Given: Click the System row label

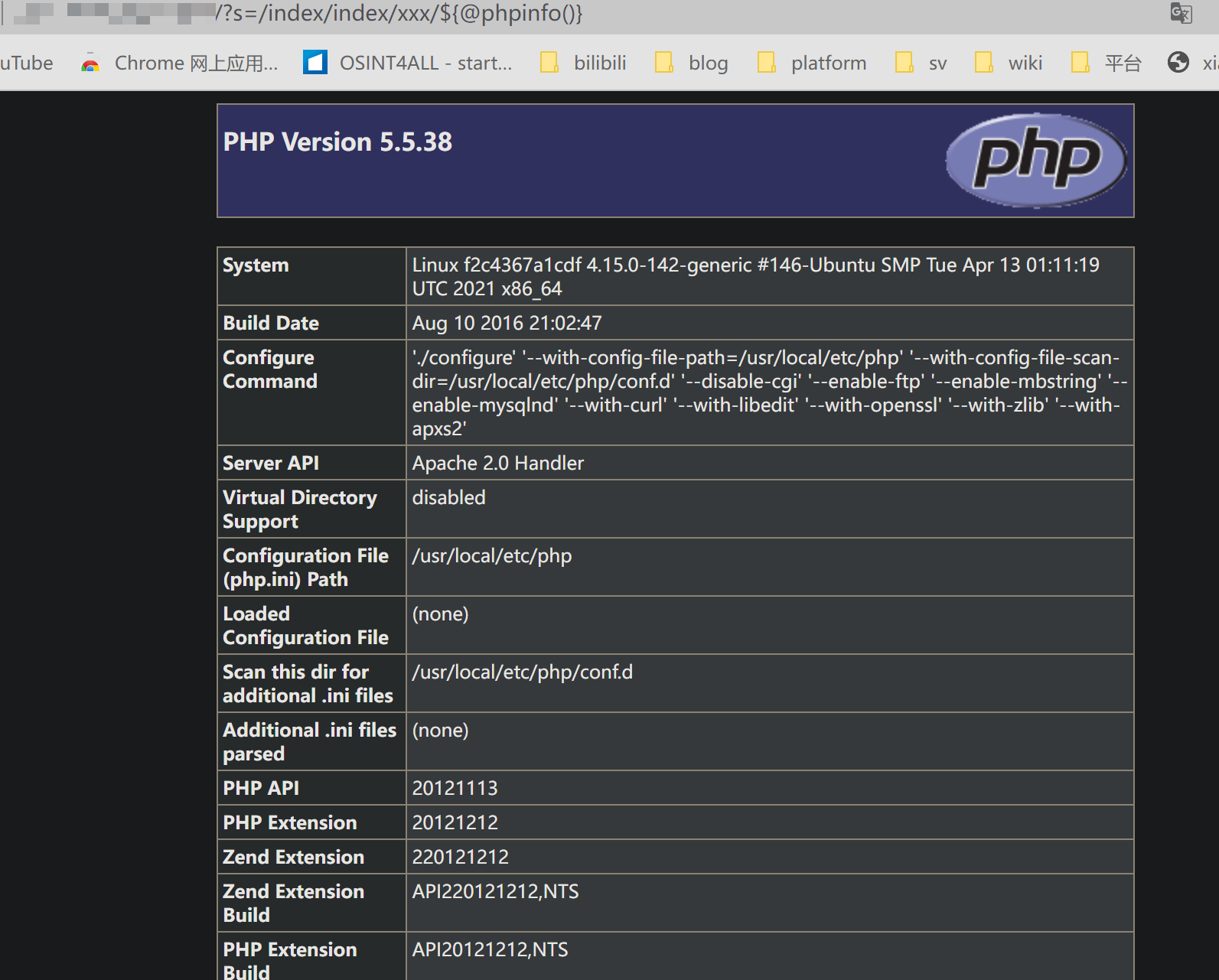Looking at the screenshot, I should [256, 265].
